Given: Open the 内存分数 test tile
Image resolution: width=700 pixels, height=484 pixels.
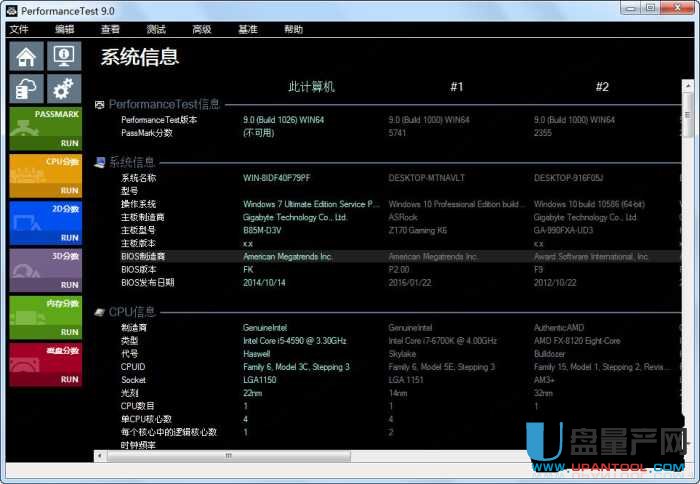Looking at the screenshot, I should (45, 310).
